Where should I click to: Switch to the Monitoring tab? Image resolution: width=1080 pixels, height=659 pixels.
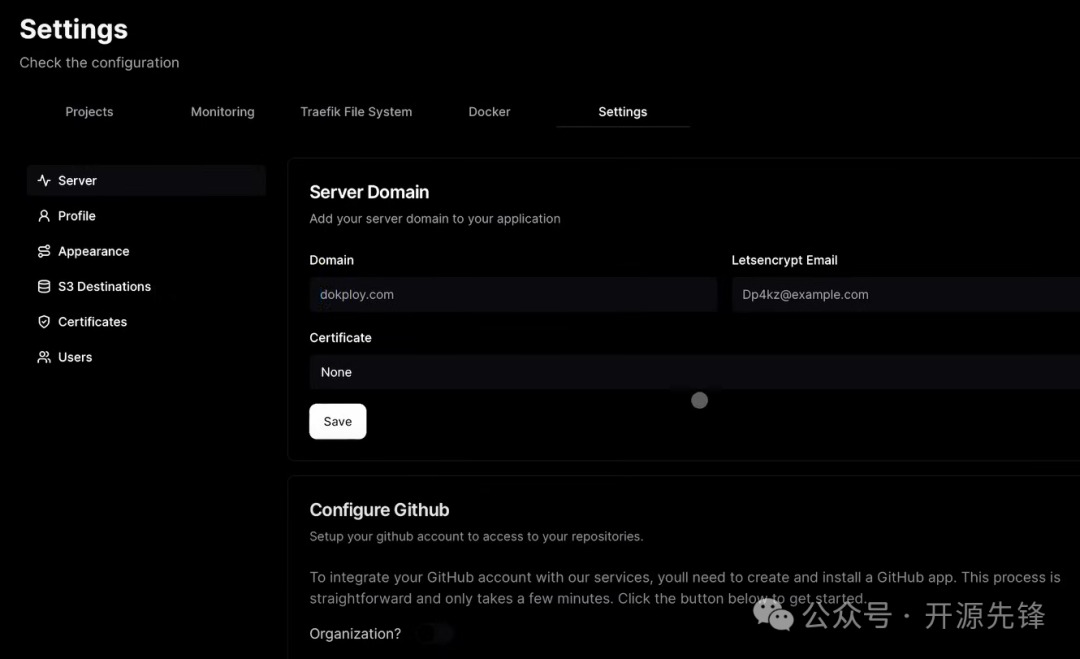[222, 112]
